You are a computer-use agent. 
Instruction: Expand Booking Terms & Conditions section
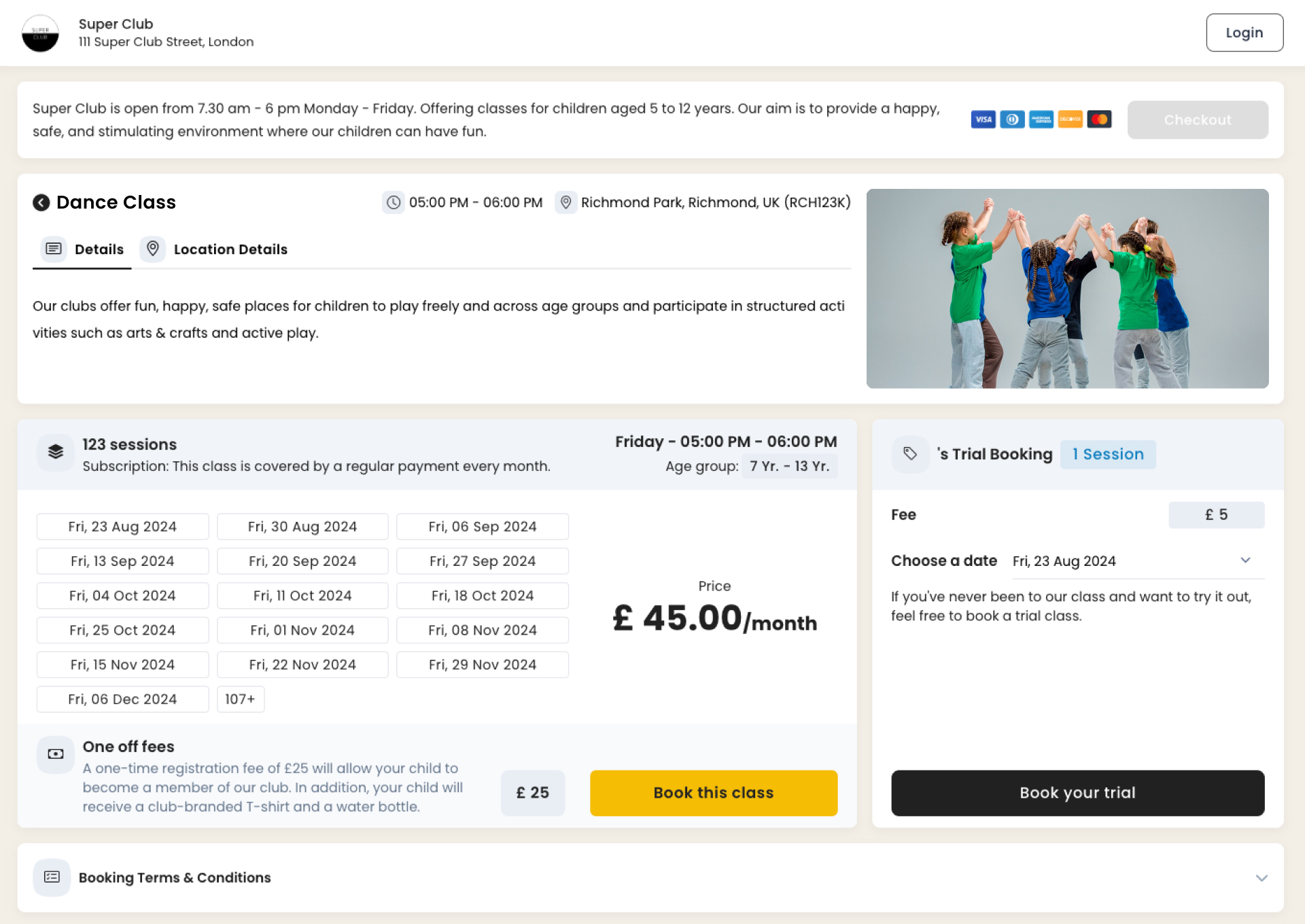click(x=1261, y=878)
